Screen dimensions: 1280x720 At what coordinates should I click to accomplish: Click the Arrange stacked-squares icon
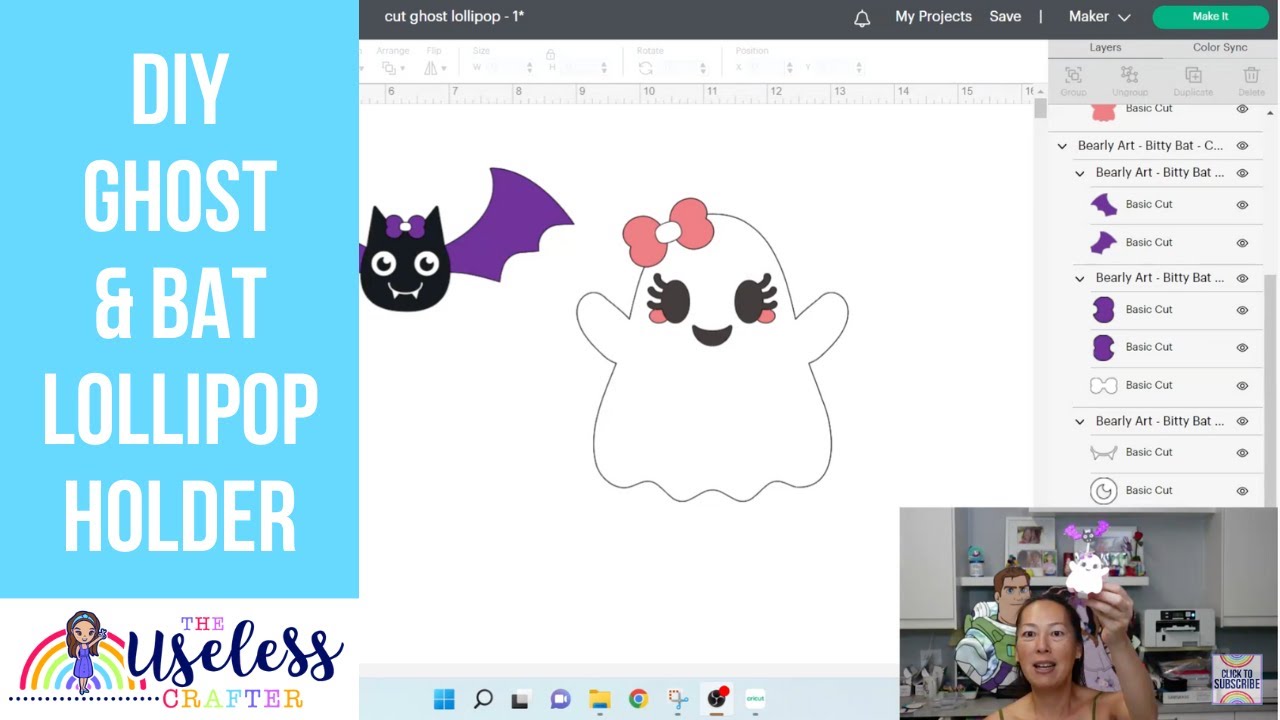coord(388,68)
